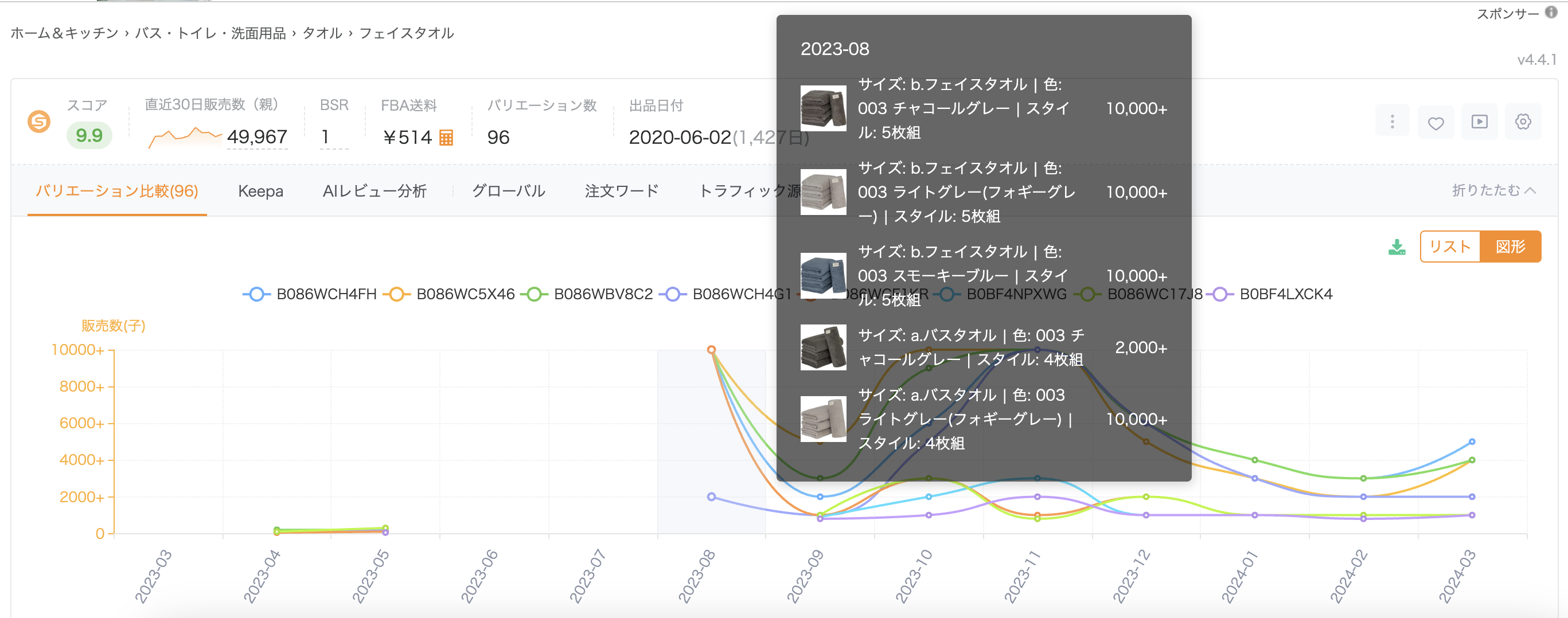Toggle legend series B086WC17J8

[1138, 295]
